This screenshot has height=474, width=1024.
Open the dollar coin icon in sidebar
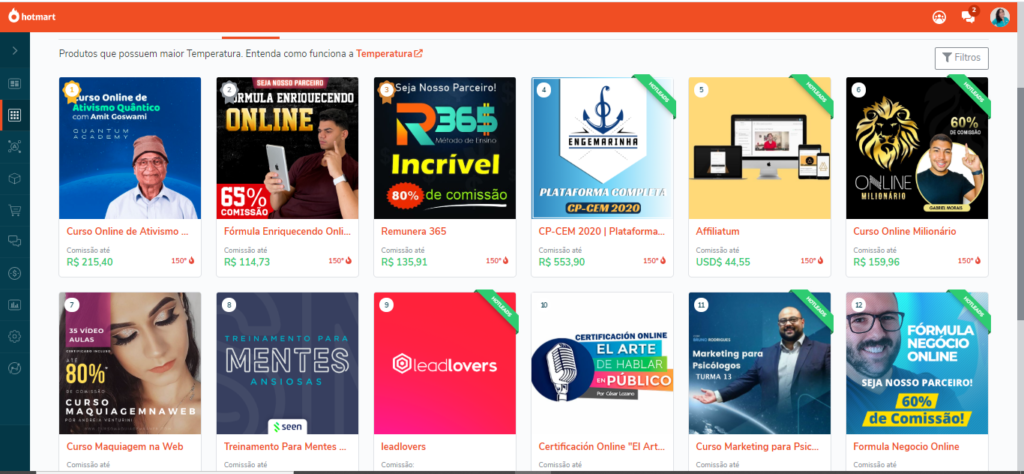pyautogui.click(x=14, y=274)
